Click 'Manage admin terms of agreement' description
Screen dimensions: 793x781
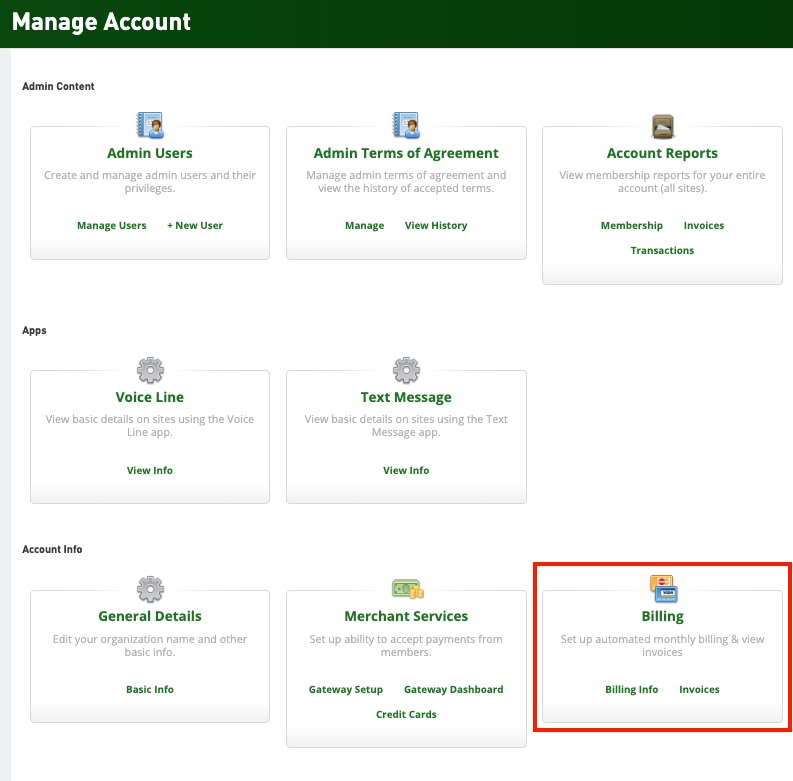pos(406,182)
